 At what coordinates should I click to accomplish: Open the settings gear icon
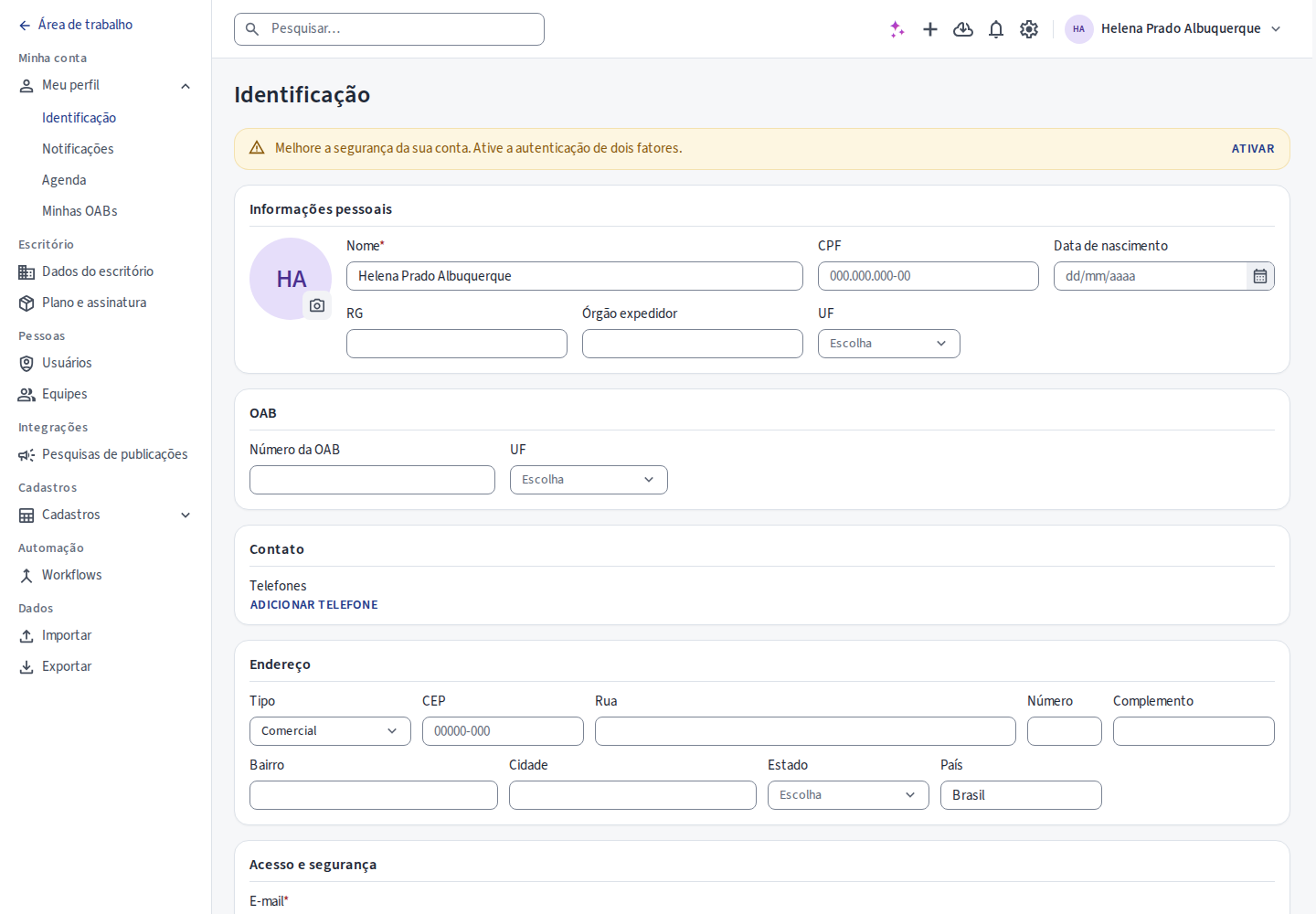[x=1029, y=29]
